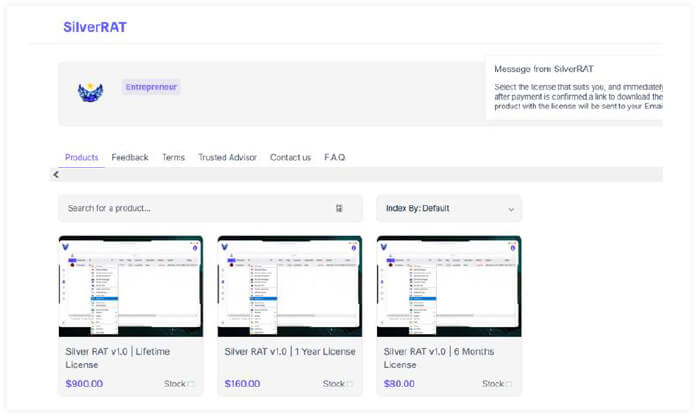Click the Stock indicator on the Lifetime License card
The image size is (697, 415).
tap(179, 383)
